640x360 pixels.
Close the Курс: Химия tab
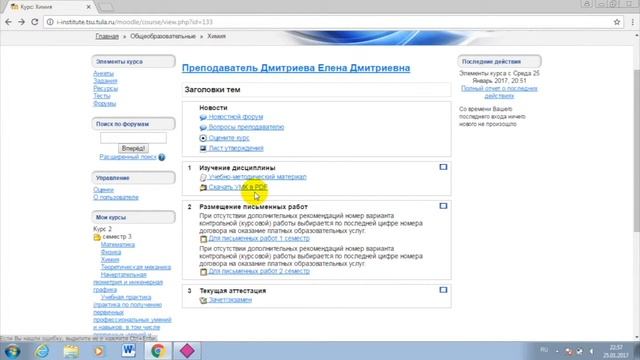click(89, 7)
